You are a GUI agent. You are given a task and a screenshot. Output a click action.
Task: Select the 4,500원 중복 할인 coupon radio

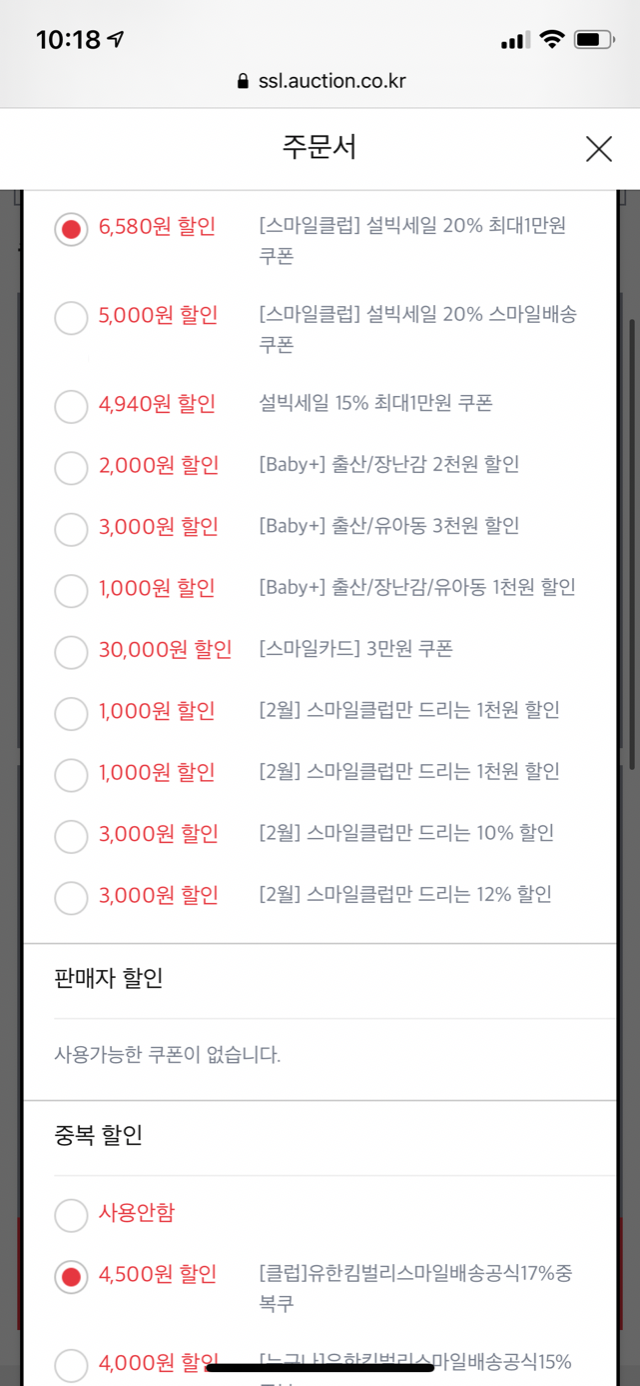click(x=71, y=1277)
